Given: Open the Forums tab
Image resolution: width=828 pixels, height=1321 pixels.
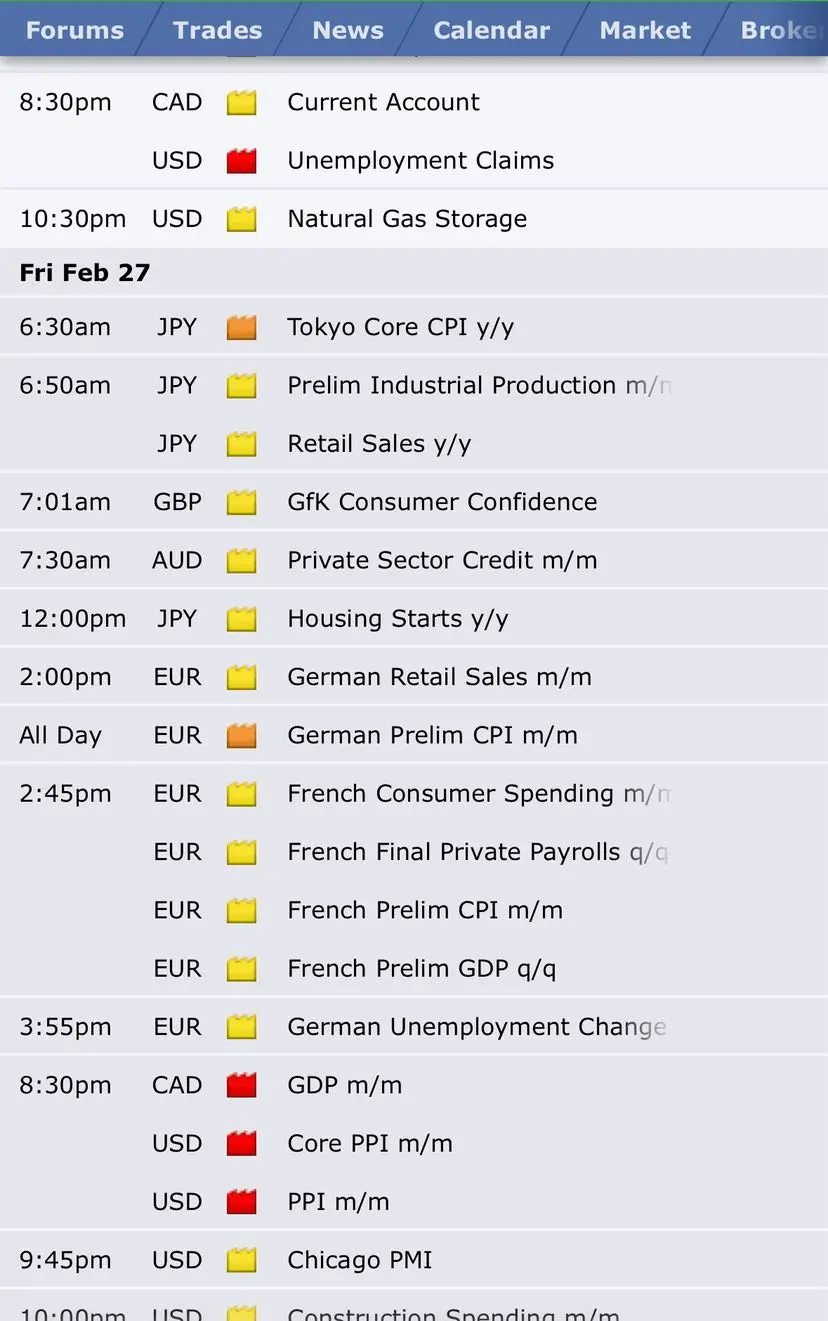Looking at the screenshot, I should pos(75,30).
